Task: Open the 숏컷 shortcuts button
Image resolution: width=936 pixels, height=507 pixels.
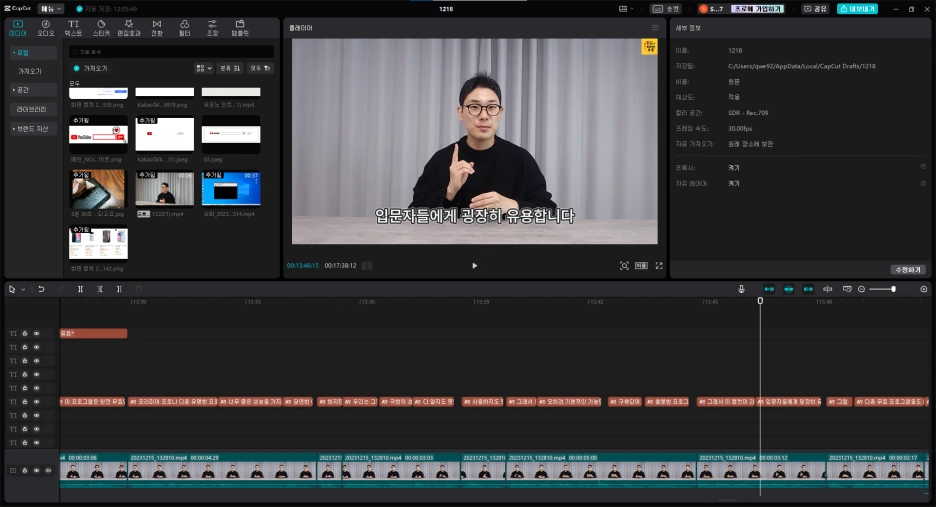Action: pyautogui.click(x=666, y=8)
